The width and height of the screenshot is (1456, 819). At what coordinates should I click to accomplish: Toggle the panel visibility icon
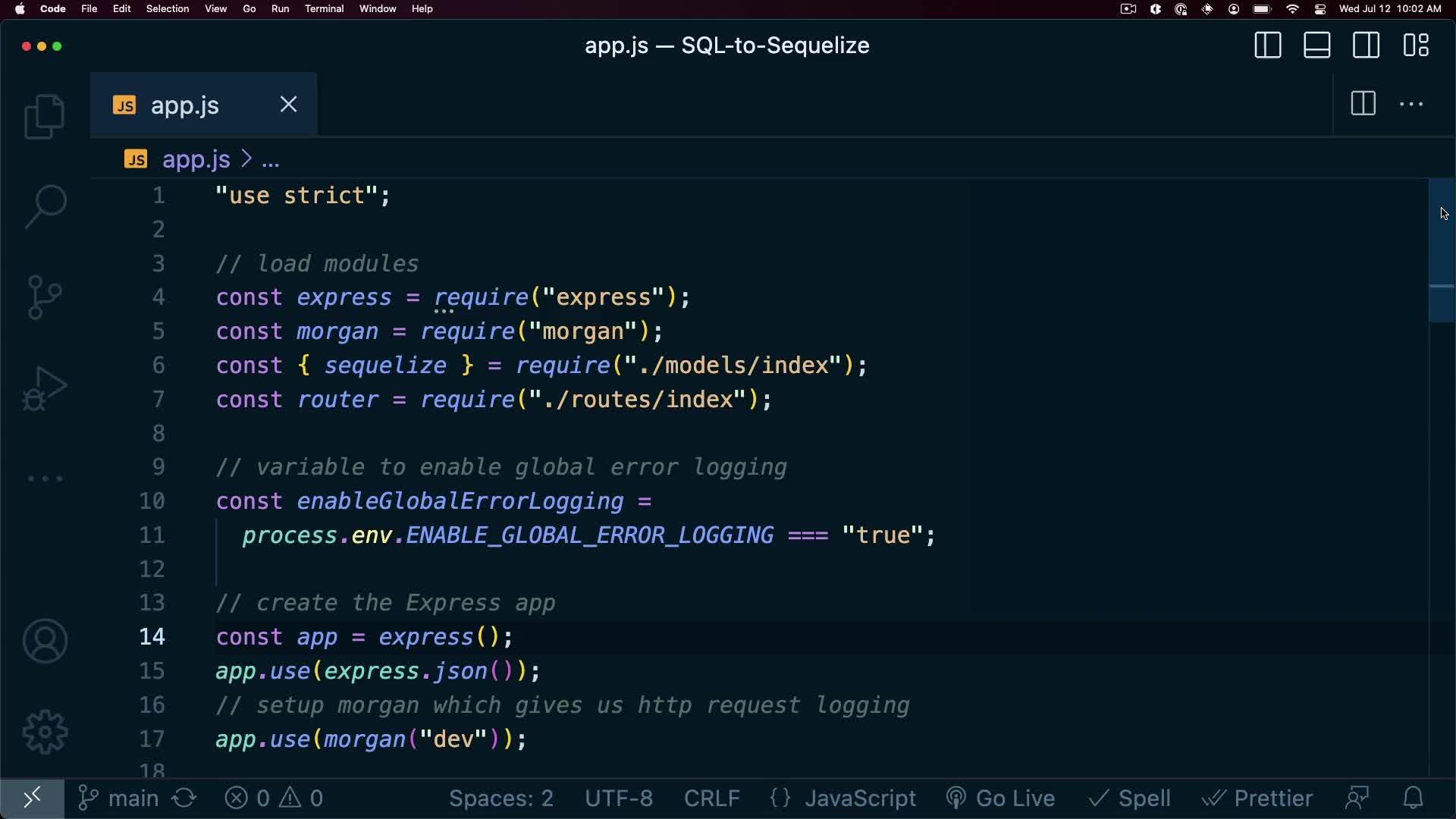coord(1317,45)
